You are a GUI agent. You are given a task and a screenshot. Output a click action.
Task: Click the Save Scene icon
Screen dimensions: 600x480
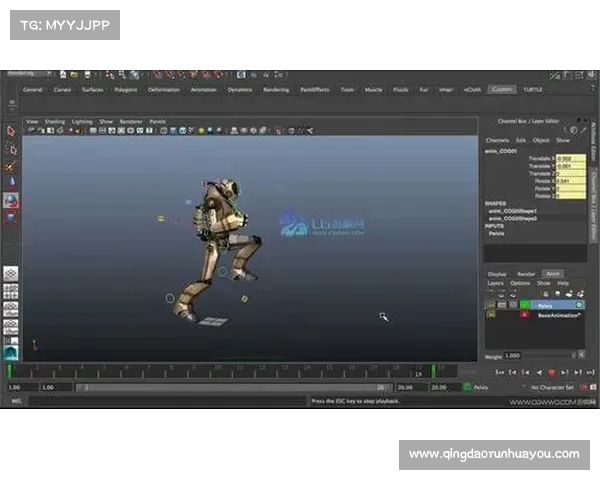[88, 75]
